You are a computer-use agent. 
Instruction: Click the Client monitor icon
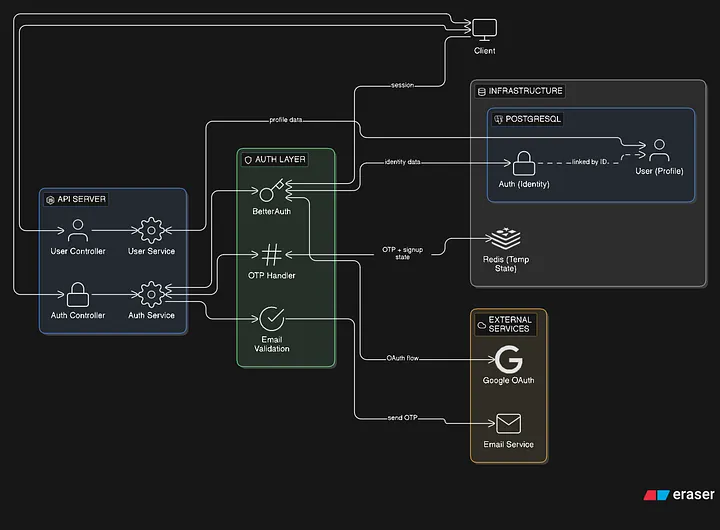[484, 30]
